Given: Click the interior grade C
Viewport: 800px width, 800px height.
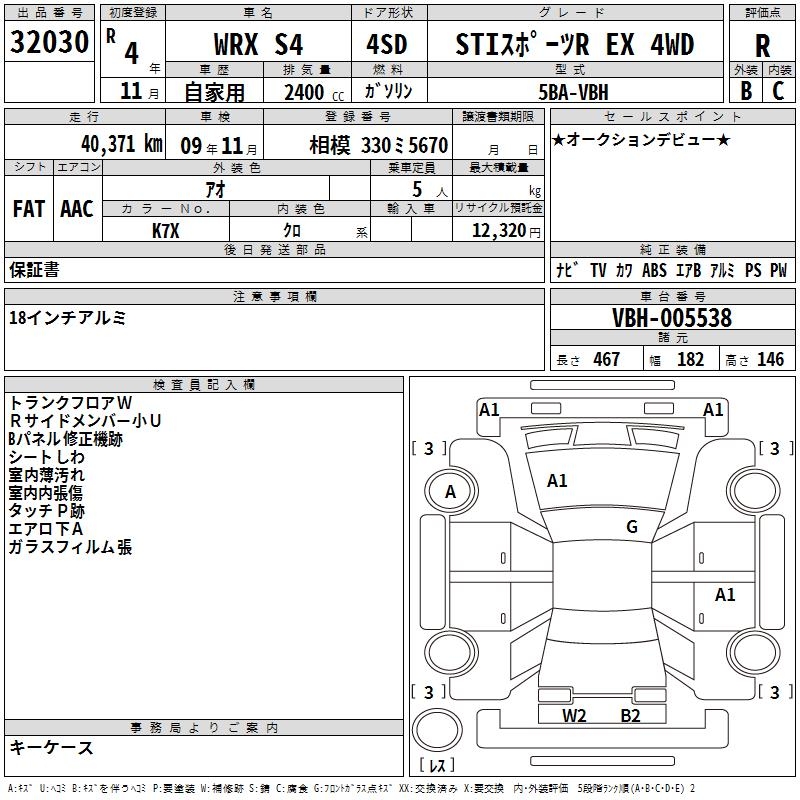Looking at the screenshot, I should (x=778, y=91).
